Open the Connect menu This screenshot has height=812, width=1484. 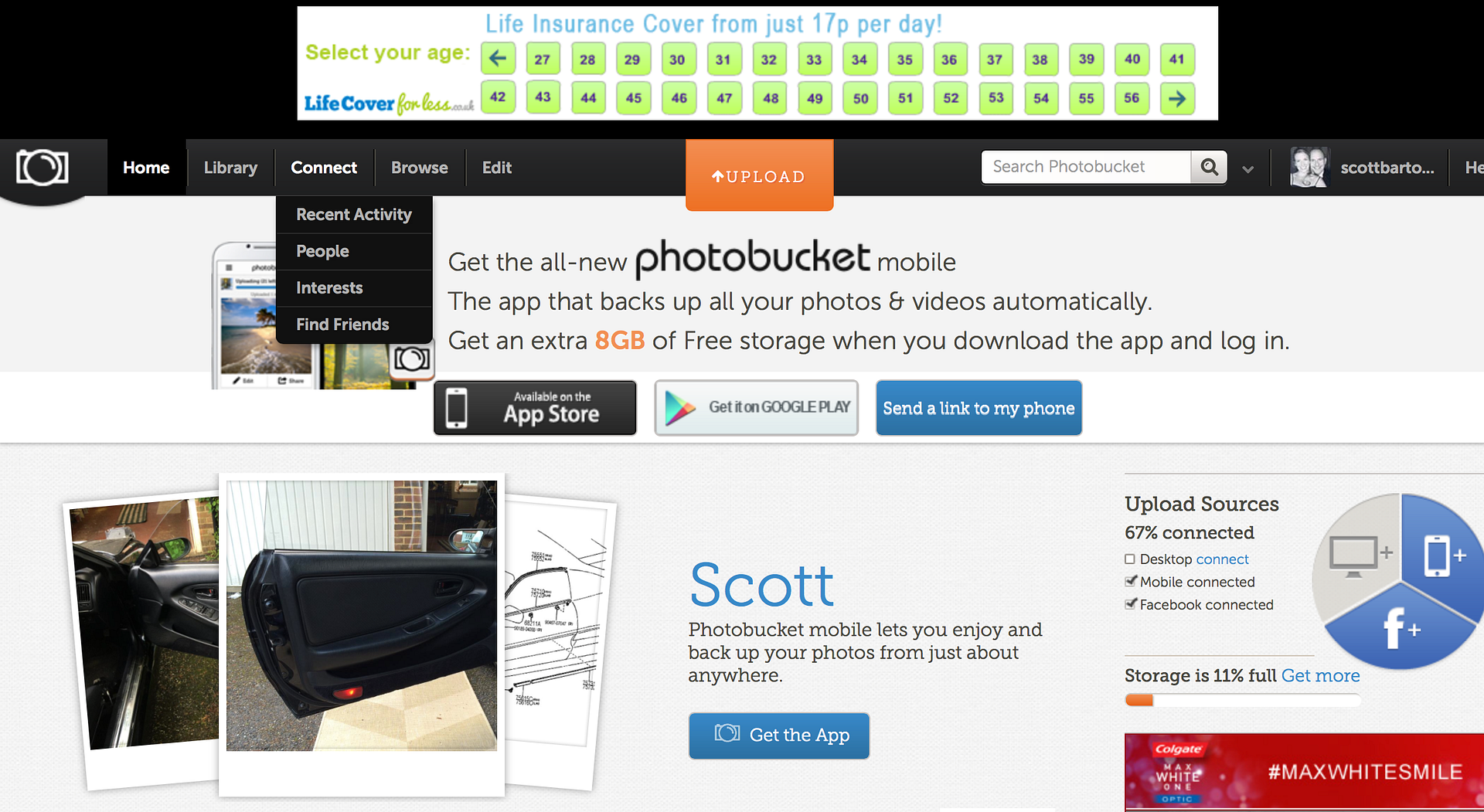pyautogui.click(x=324, y=168)
